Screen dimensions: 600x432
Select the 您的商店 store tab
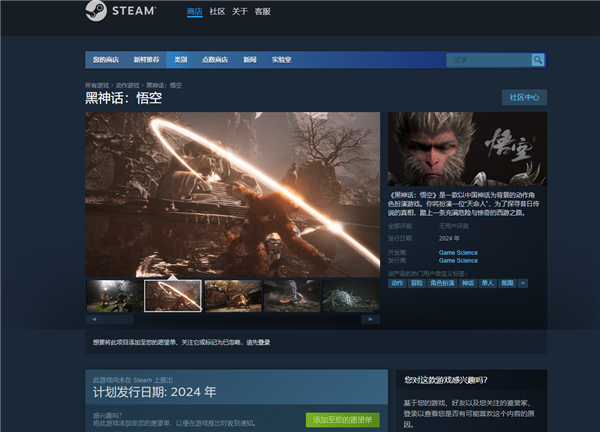point(106,60)
